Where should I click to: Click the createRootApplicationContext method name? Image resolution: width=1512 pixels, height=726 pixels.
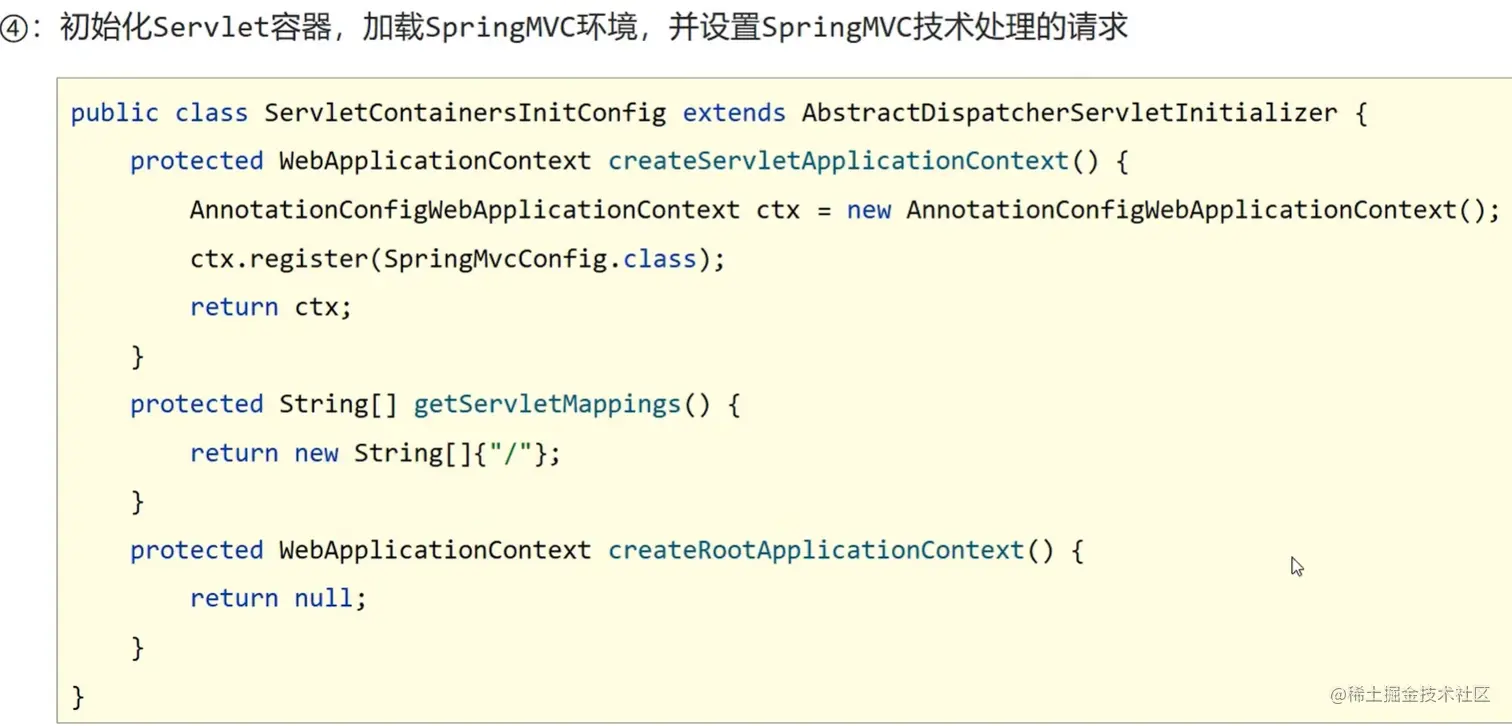click(x=816, y=550)
